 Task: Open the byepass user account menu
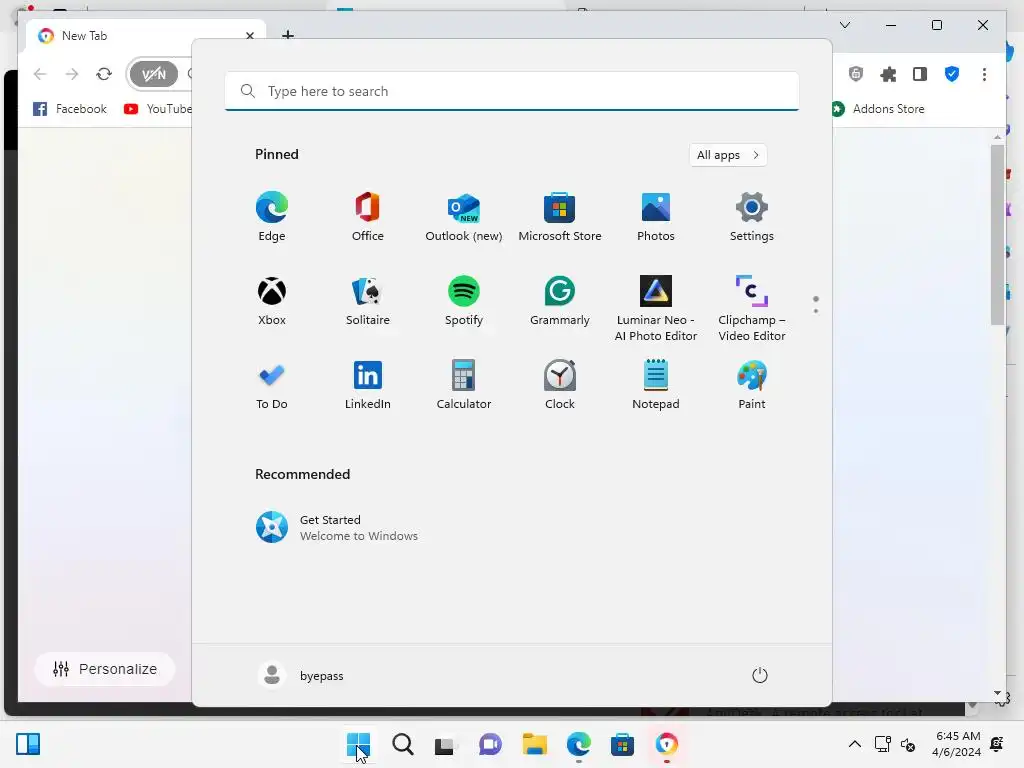pos(301,675)
